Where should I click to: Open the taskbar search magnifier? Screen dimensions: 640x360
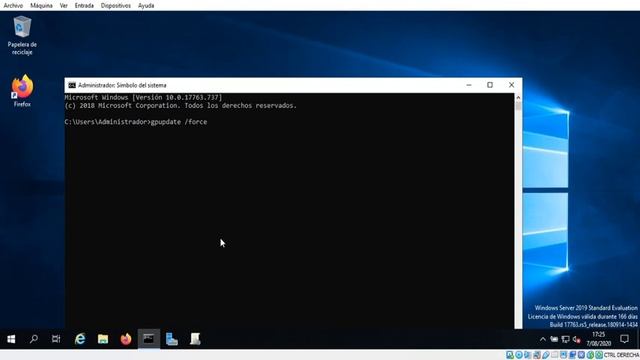click(x=34, y=339)
